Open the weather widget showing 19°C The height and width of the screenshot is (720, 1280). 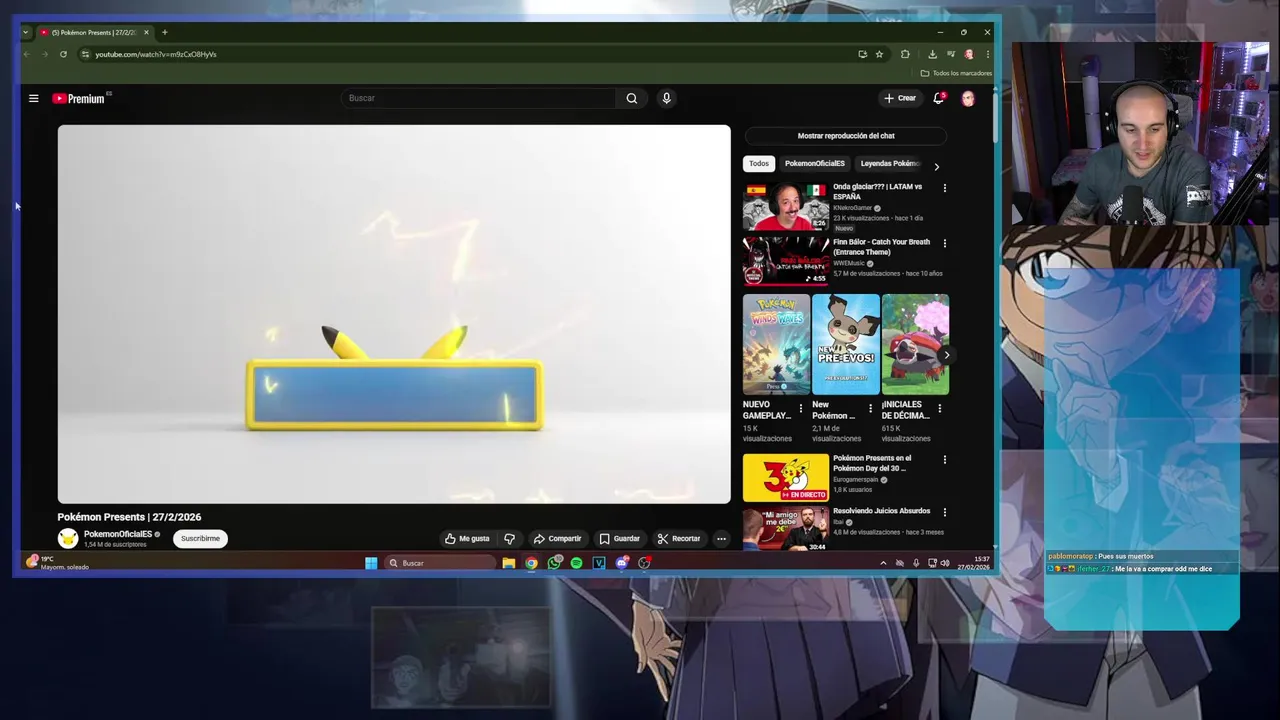coord(58,563)
